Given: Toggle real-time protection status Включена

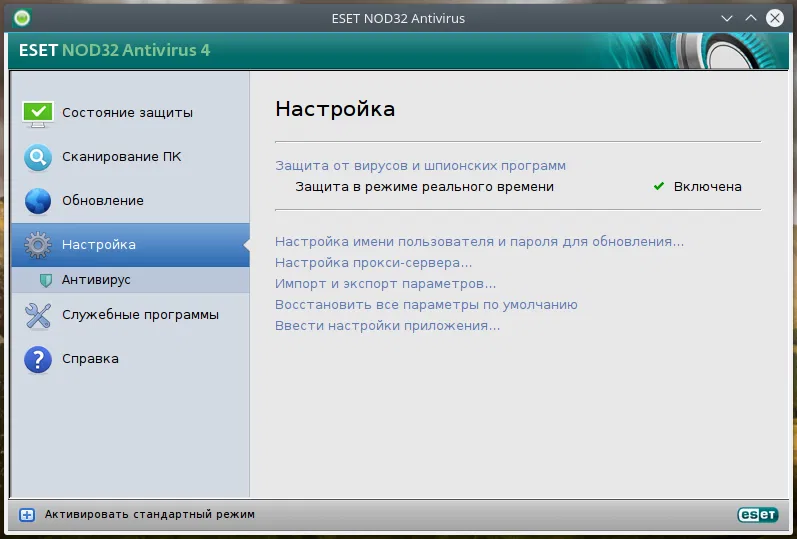Looking at the screenshot, I should coord(708,187).
